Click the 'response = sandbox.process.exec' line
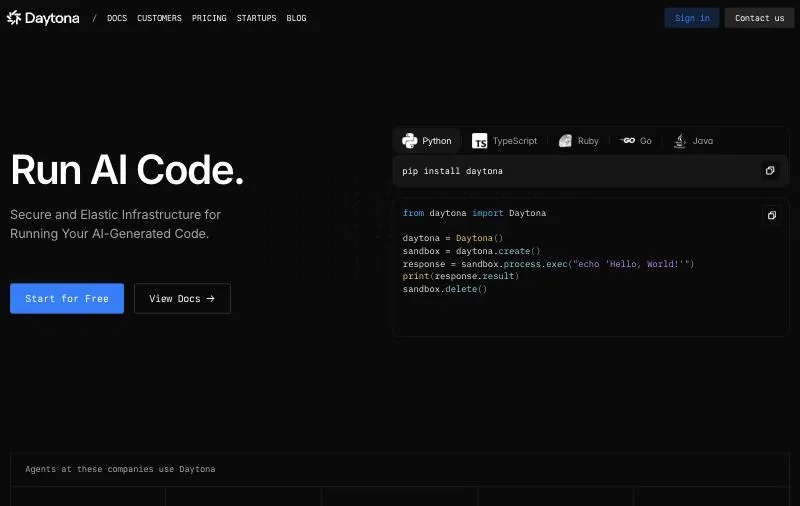800x506 pixels. [x=548, y=264]
